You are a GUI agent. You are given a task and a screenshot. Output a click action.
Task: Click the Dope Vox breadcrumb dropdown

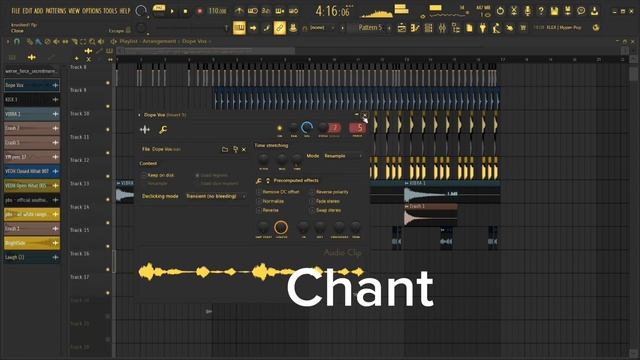click(196, 41)
